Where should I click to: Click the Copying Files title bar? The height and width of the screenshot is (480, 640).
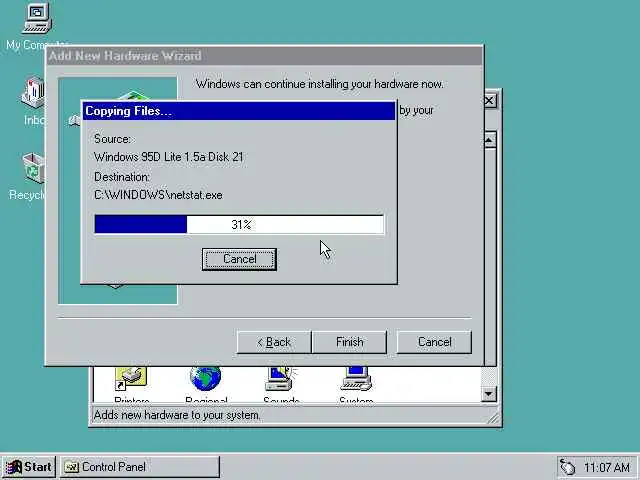point(239,111)
